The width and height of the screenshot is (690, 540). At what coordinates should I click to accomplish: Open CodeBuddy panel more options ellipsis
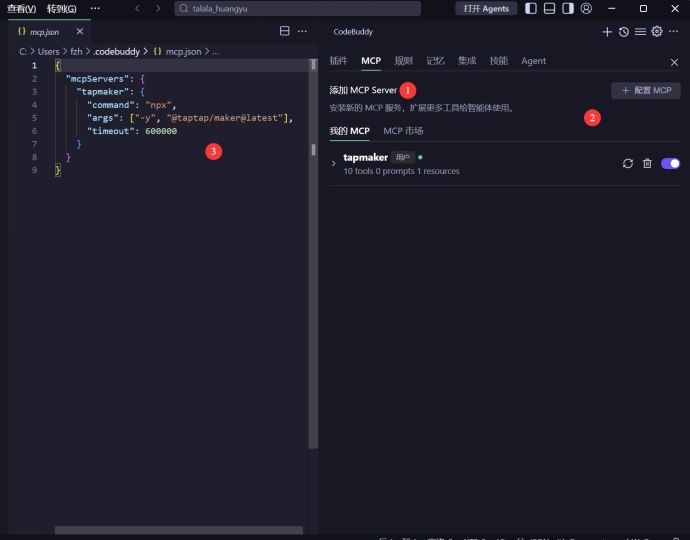coord(673,31)
